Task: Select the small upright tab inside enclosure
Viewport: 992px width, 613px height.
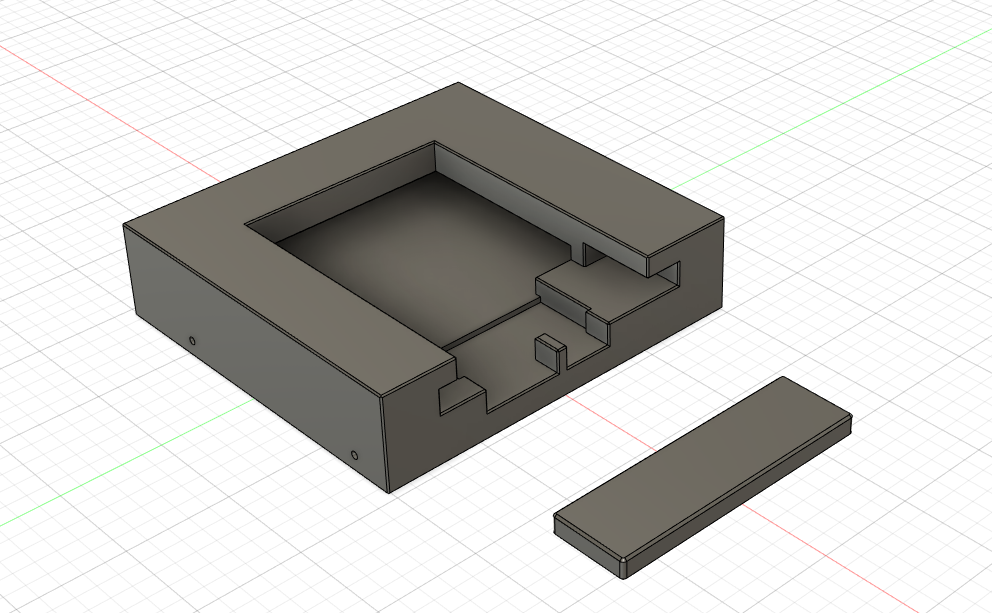Action: (x=550, y=352)
